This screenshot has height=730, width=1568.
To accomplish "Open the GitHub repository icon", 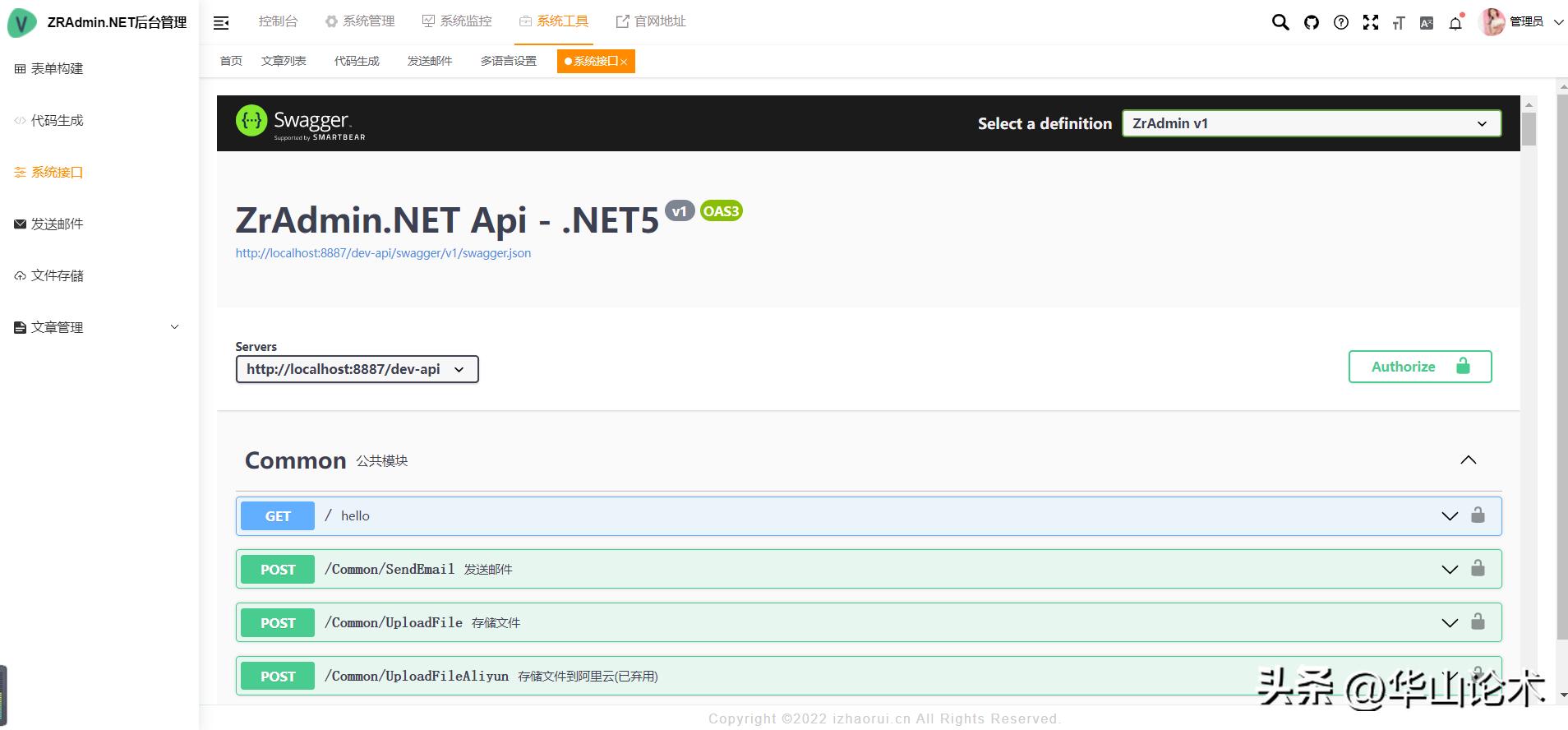I will point(1312,22).
